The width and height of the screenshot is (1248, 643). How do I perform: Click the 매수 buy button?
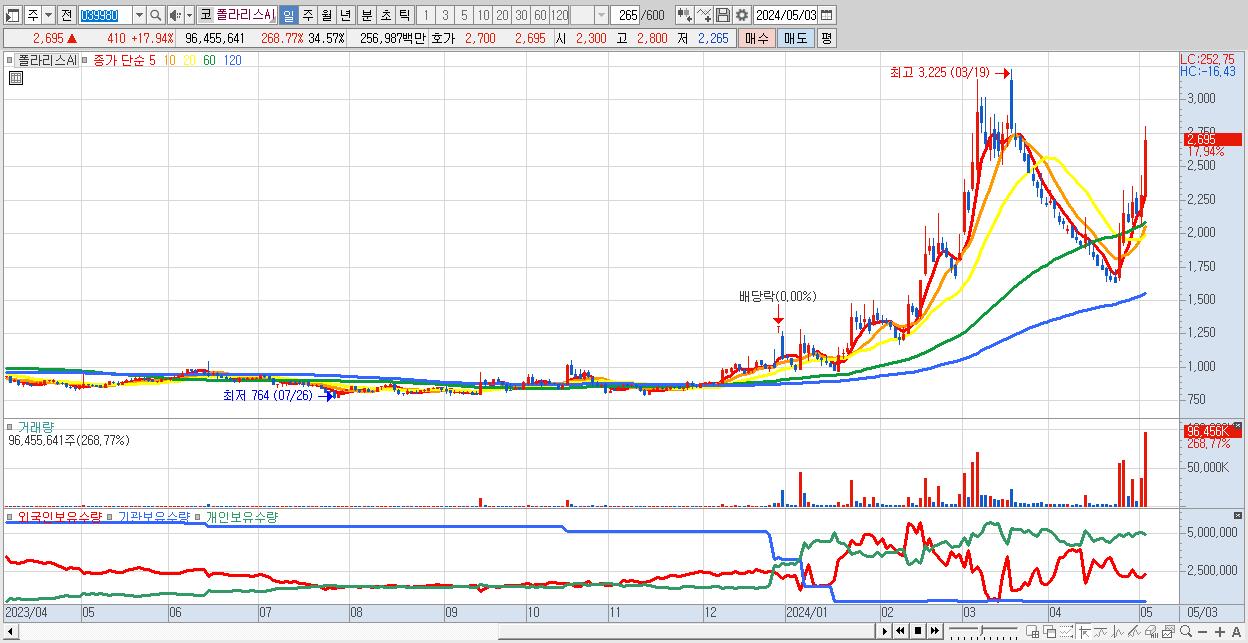click(x=757, y=38)
